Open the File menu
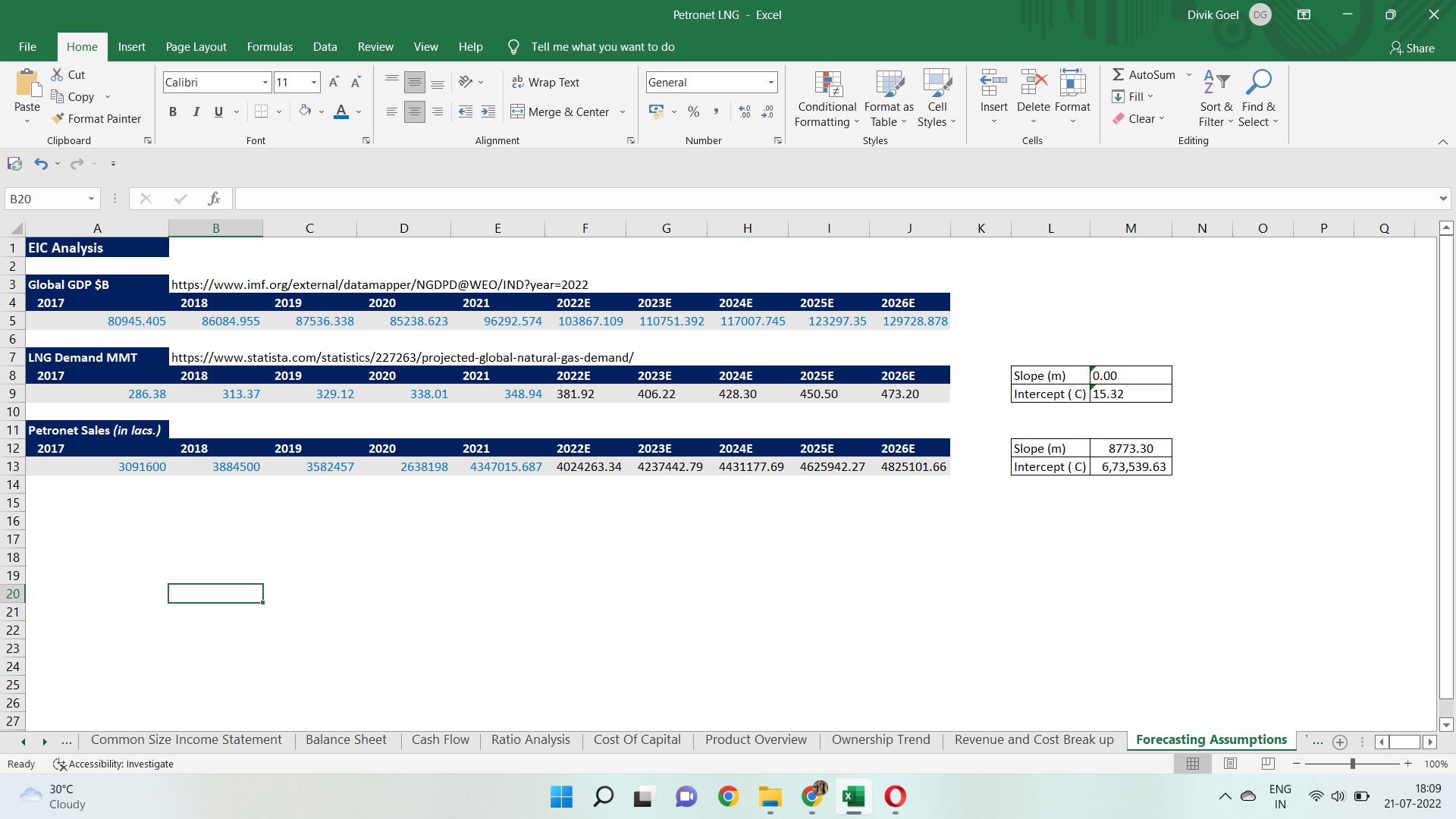 pos(27,46)
